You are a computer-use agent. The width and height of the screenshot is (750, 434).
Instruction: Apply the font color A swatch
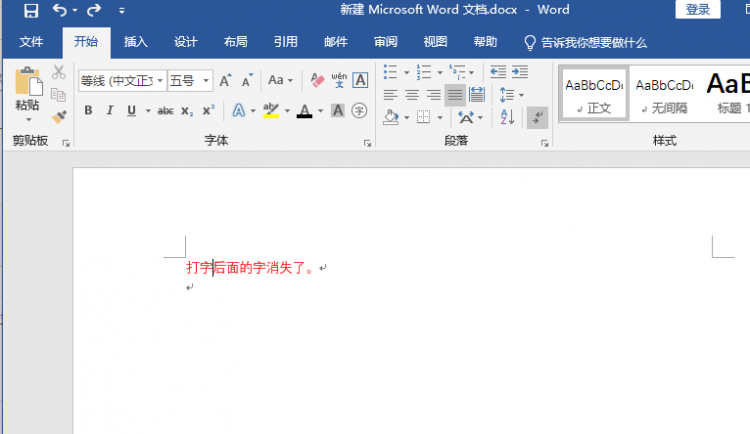click(x=304, y=111)
